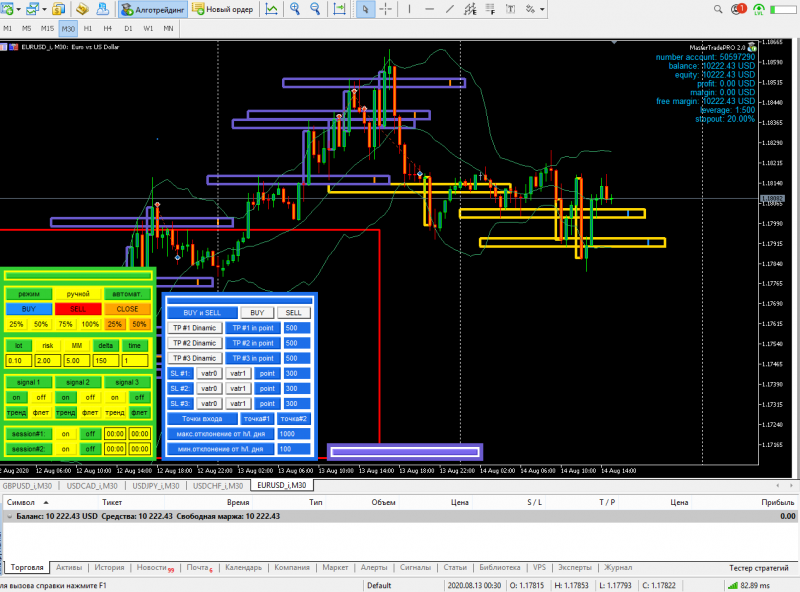Select the shapes and arrows tool
800x592 pixels.
pos(531,9)
